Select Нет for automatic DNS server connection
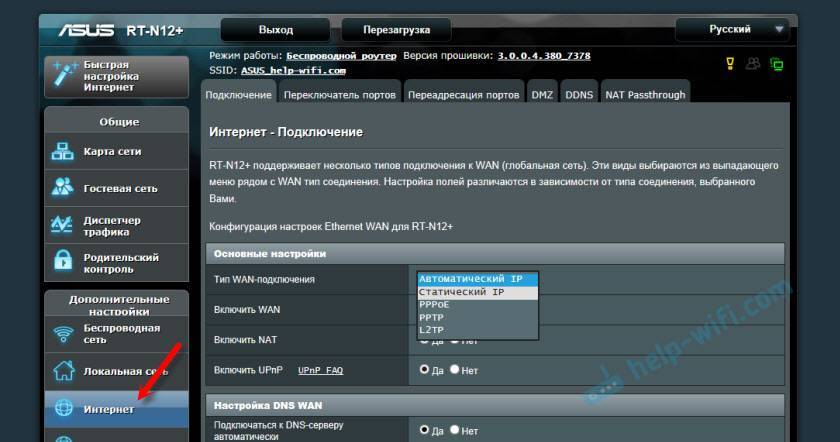This screenshot has height=442, width=840. pos(454,431)
